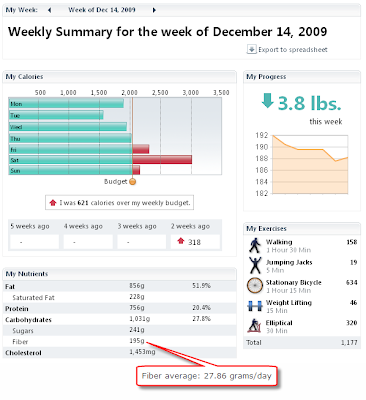Click the Jumping Jacks figure icon
This screenshot has height=400, width=366.
[x=255, y=266]
